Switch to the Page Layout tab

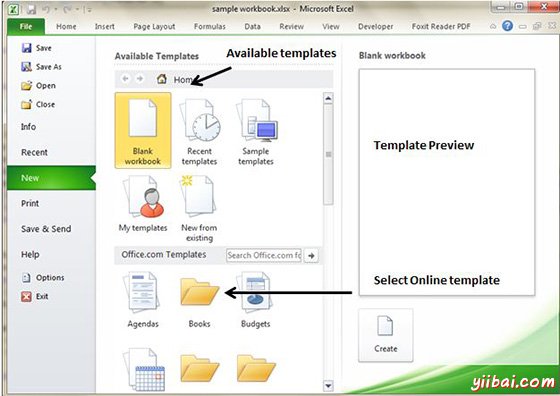[154, 26]
